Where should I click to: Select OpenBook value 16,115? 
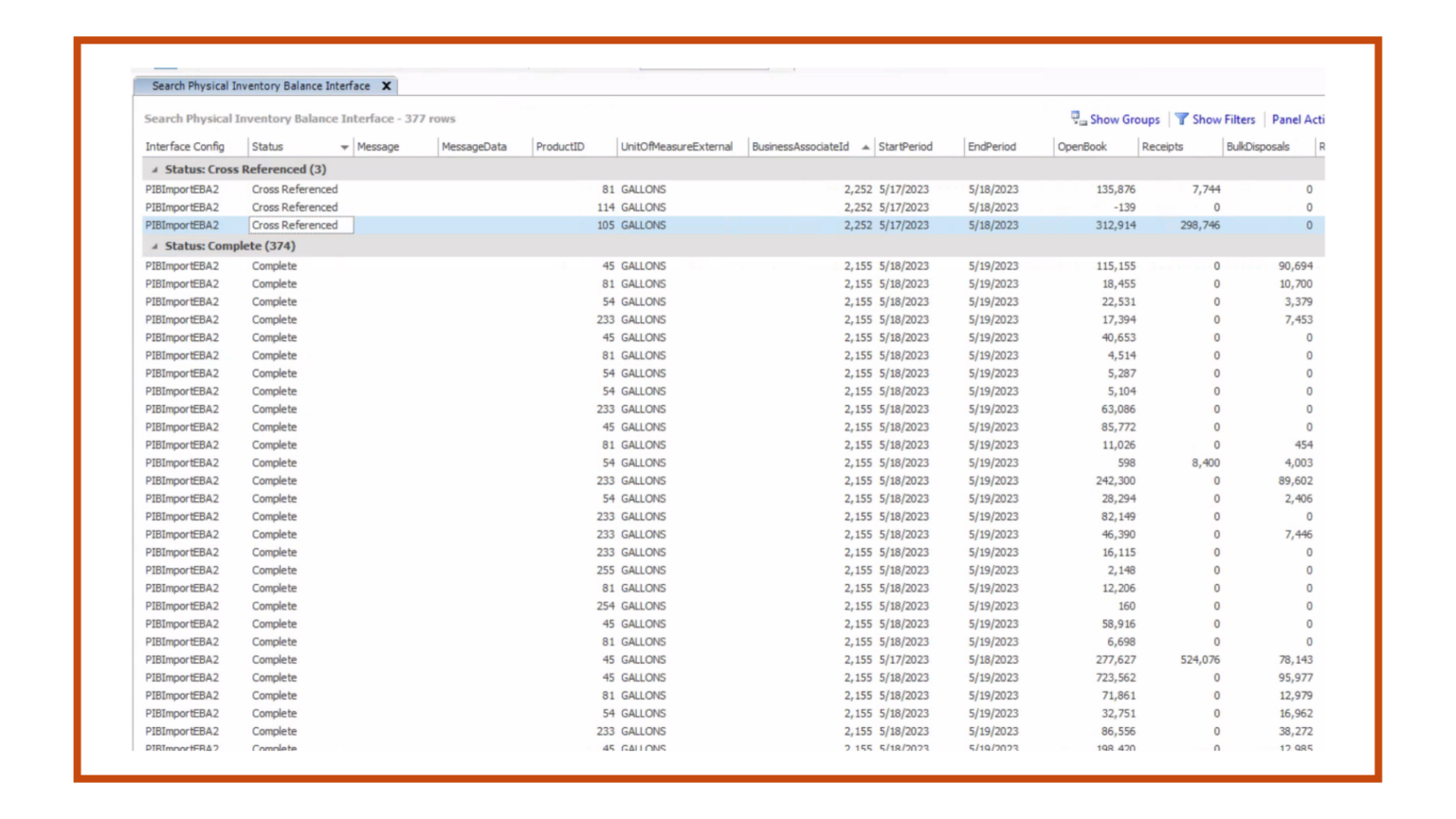pos(1119,554)
